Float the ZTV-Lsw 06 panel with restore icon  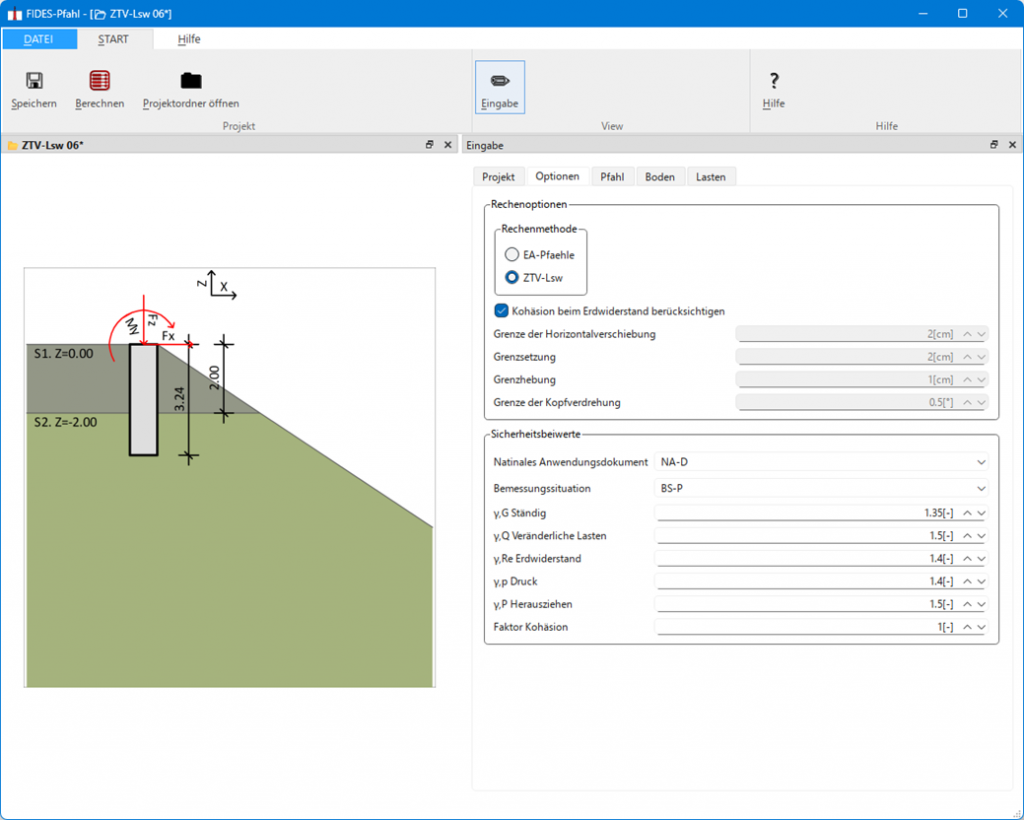pyautogui.click(x=429, y=145)
